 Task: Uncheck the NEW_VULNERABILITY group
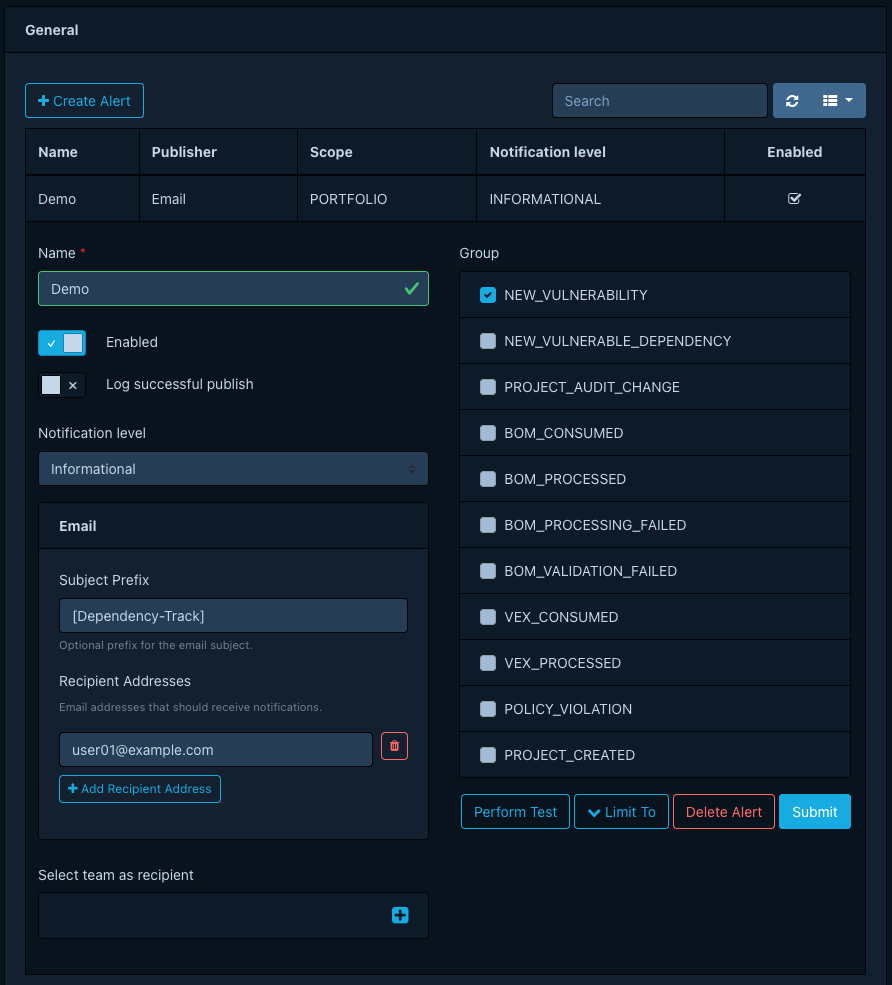488,295
